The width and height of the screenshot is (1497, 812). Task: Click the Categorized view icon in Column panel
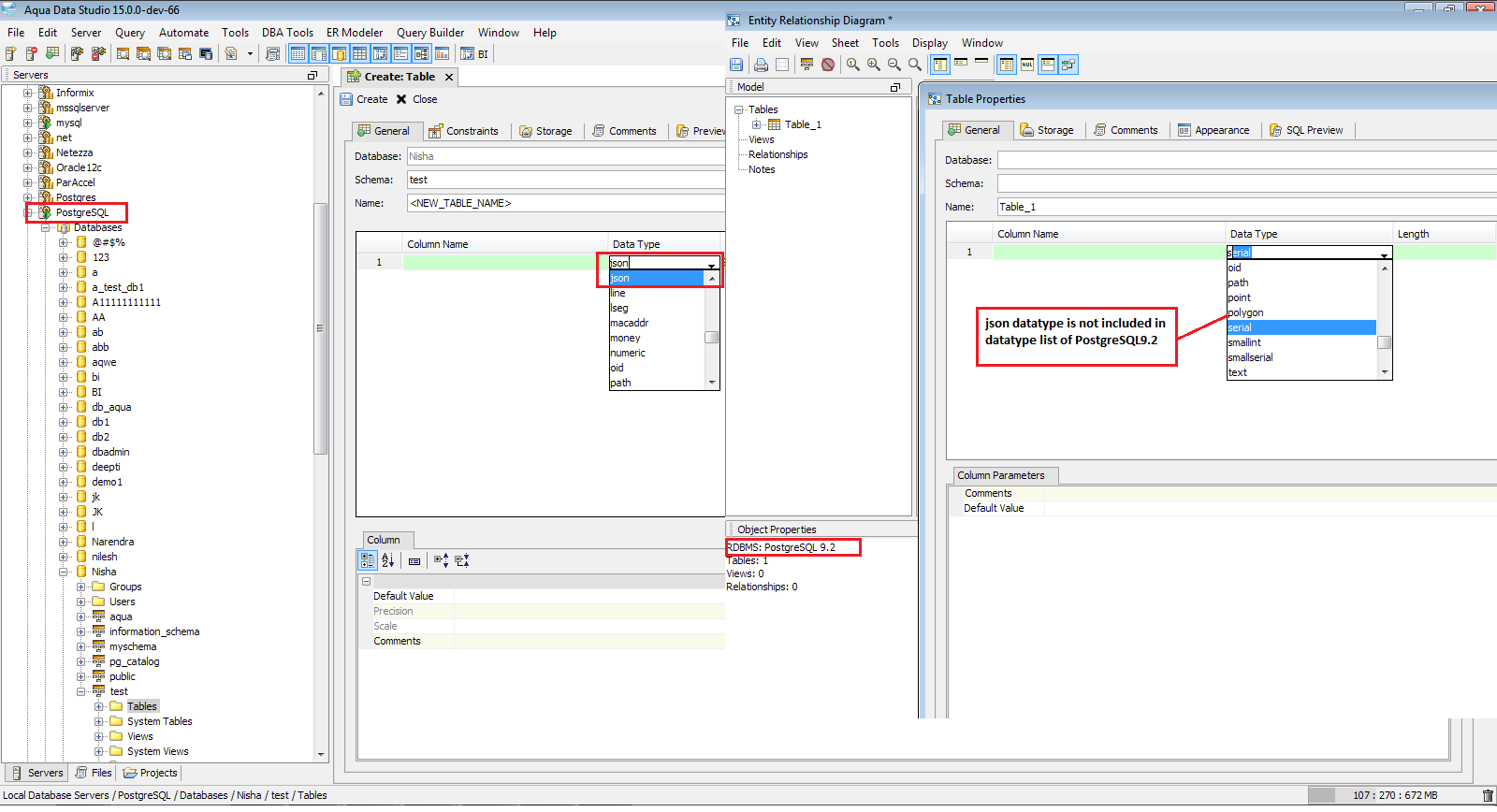[x=368, y=560]
